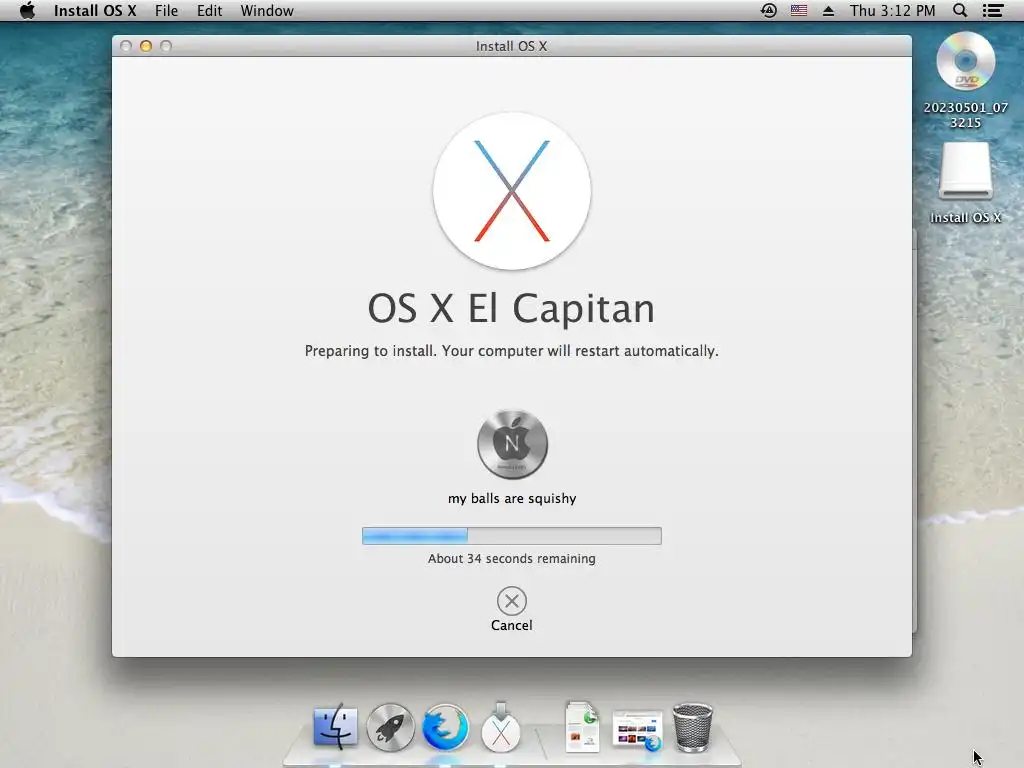Minimize the Install OS X window
This screenshot has width=1024, height=768.
point(146,46)
